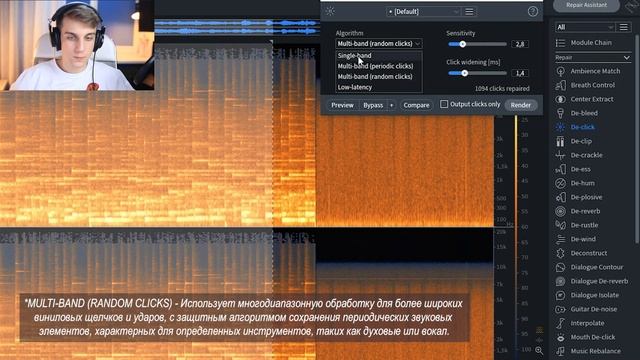Click the Click widening slider handle
Image resolution: width=640 pixels, height=360 pixels.
[x=464, y=73]
